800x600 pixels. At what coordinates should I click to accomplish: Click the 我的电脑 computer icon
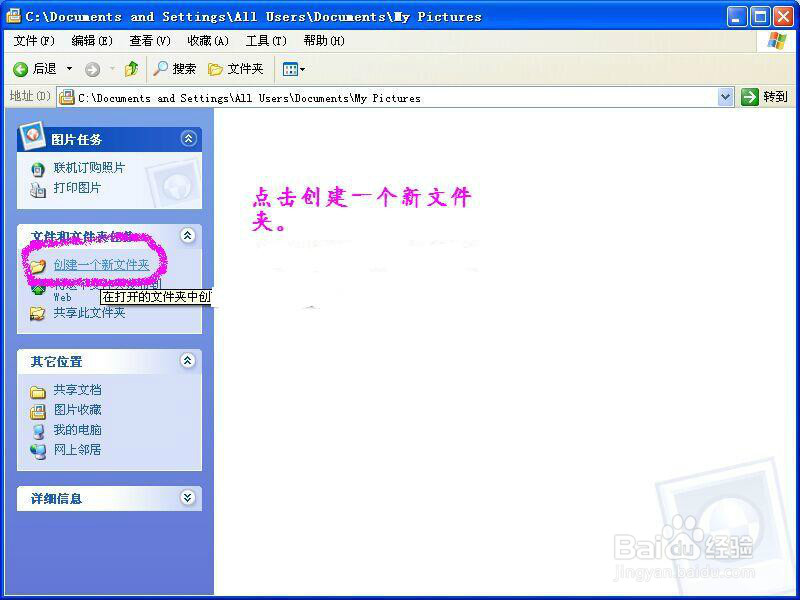(x=38, y=432)
